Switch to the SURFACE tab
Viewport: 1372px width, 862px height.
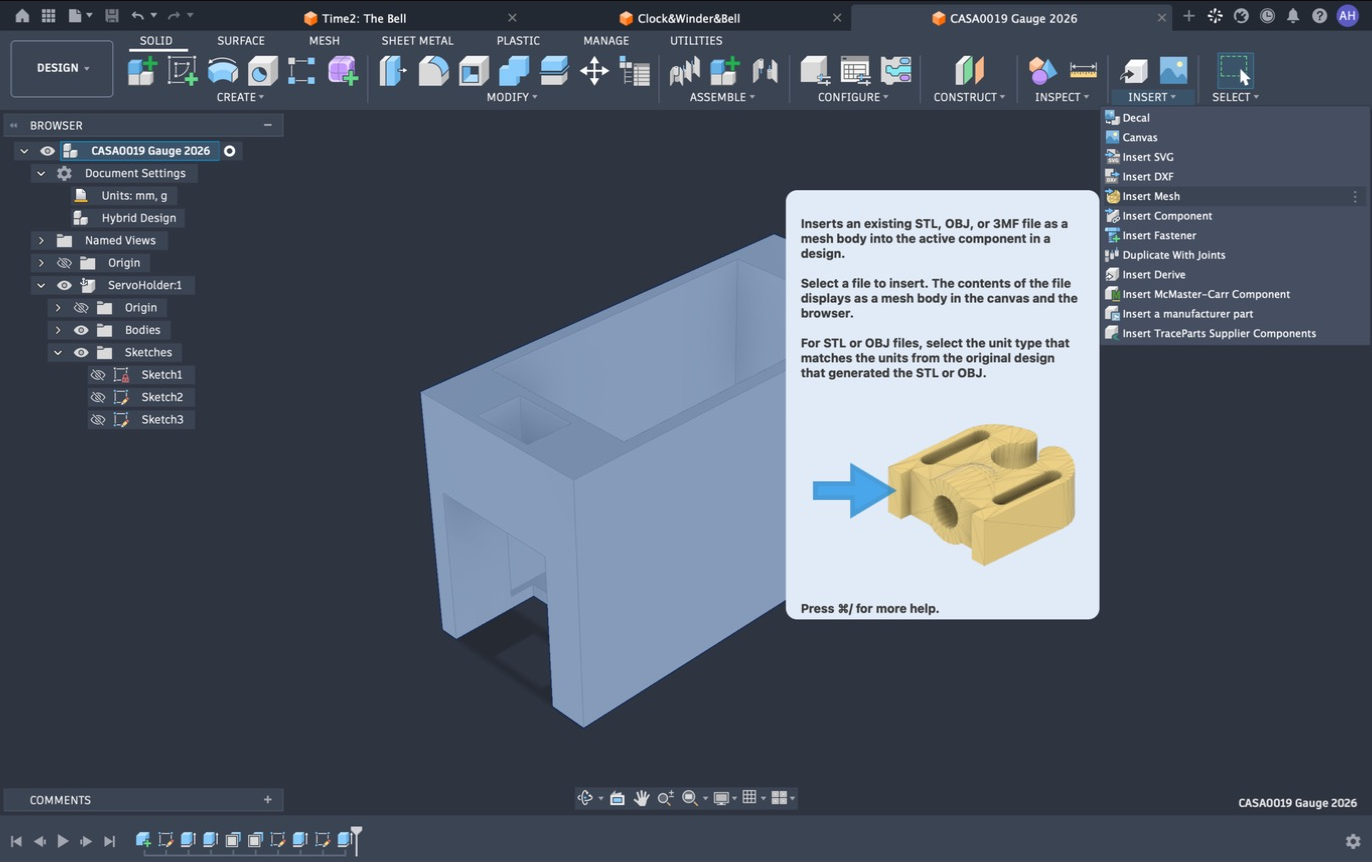(x=241, y=41)
